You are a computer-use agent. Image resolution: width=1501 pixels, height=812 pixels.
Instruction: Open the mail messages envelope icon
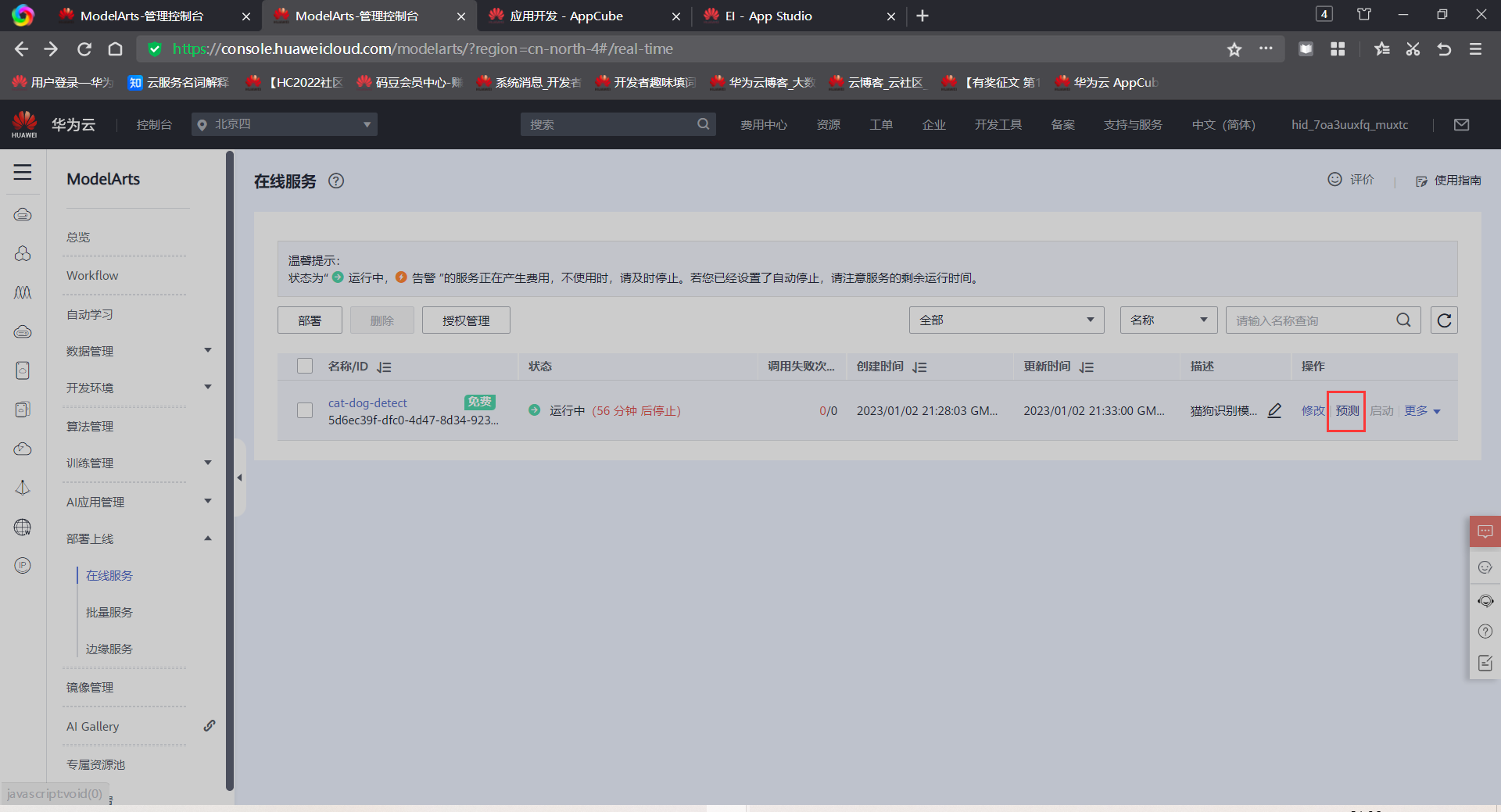(1461, 124)
